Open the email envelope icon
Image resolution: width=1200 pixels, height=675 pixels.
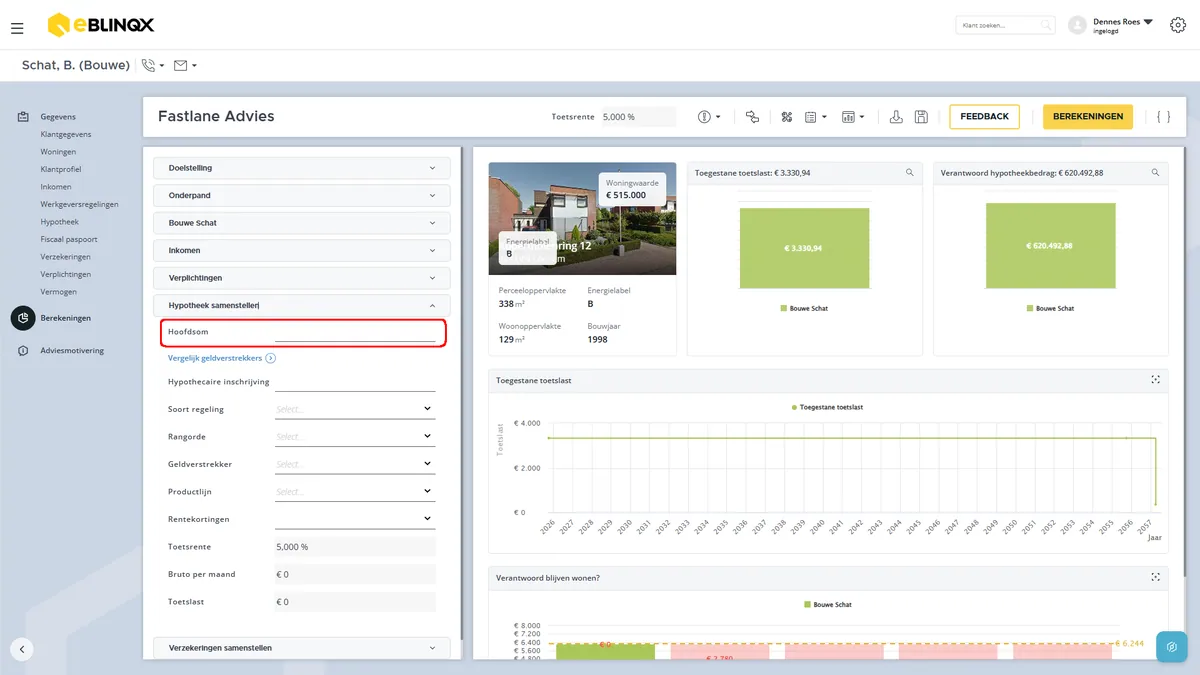point(185,66)
